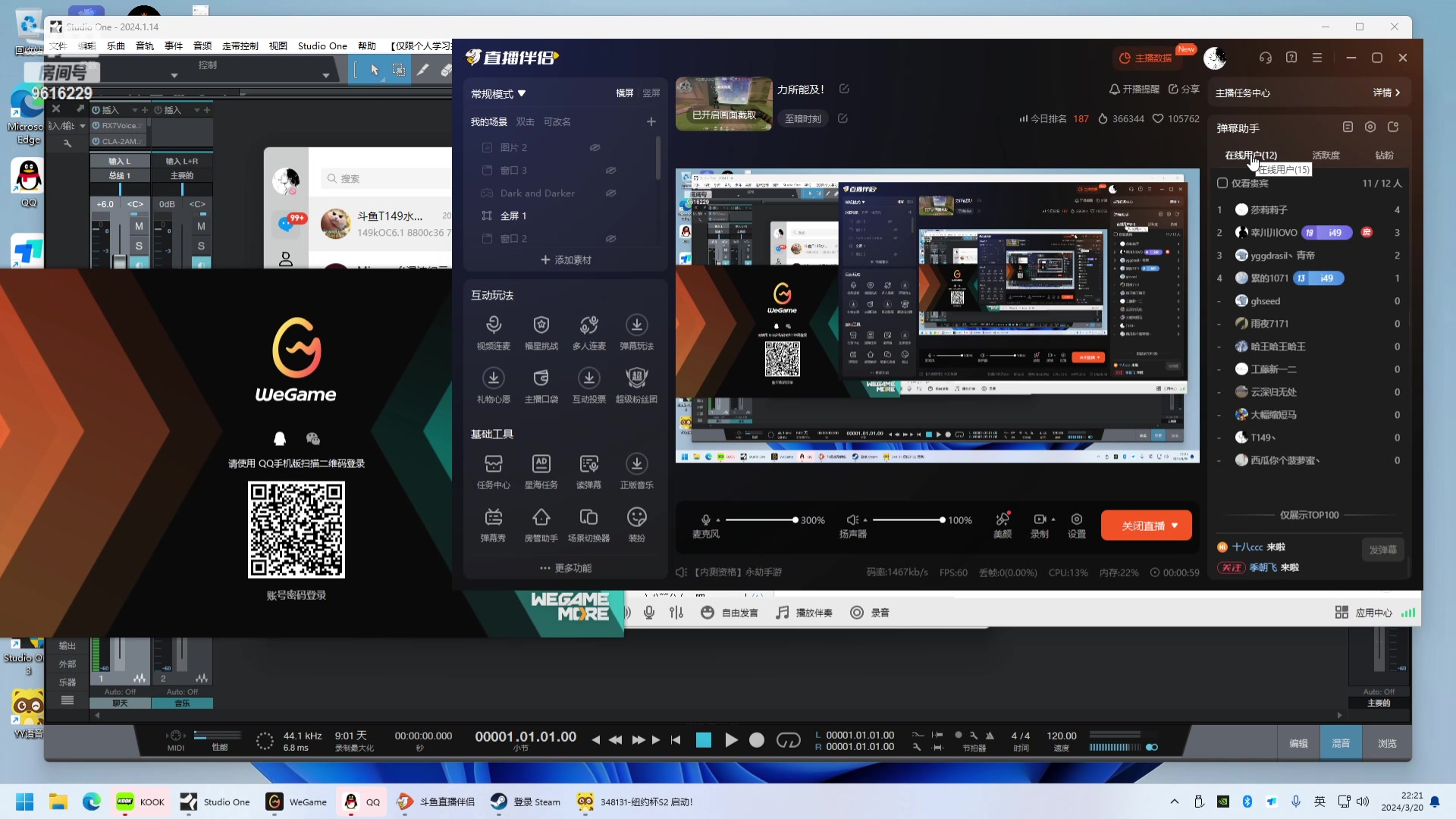Open 弹幕秀 danmaku show tool
This screenshot has width=1456, height=819.
tap(494, 525)
